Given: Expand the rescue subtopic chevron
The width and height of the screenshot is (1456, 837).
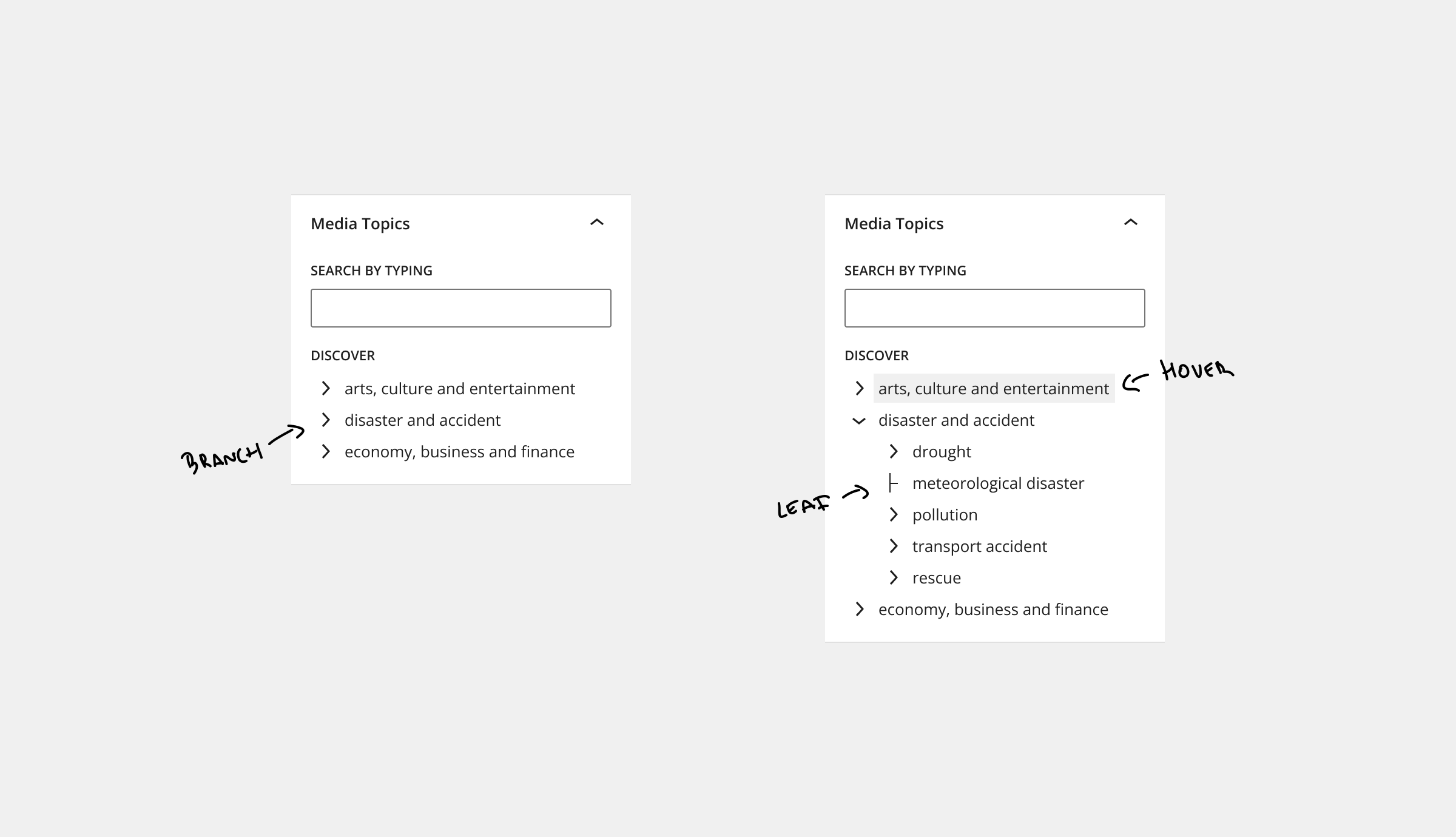Looking at the screenshot, I should [894, 577].
